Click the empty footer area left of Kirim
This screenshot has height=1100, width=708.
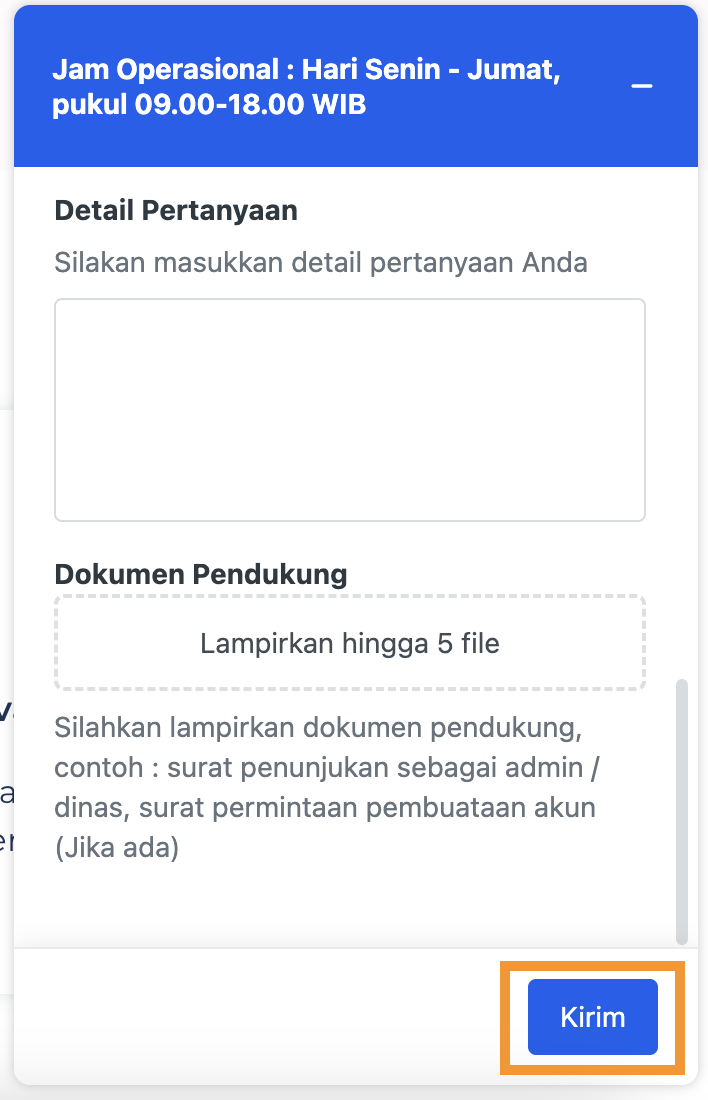[x=250, y=1016]
